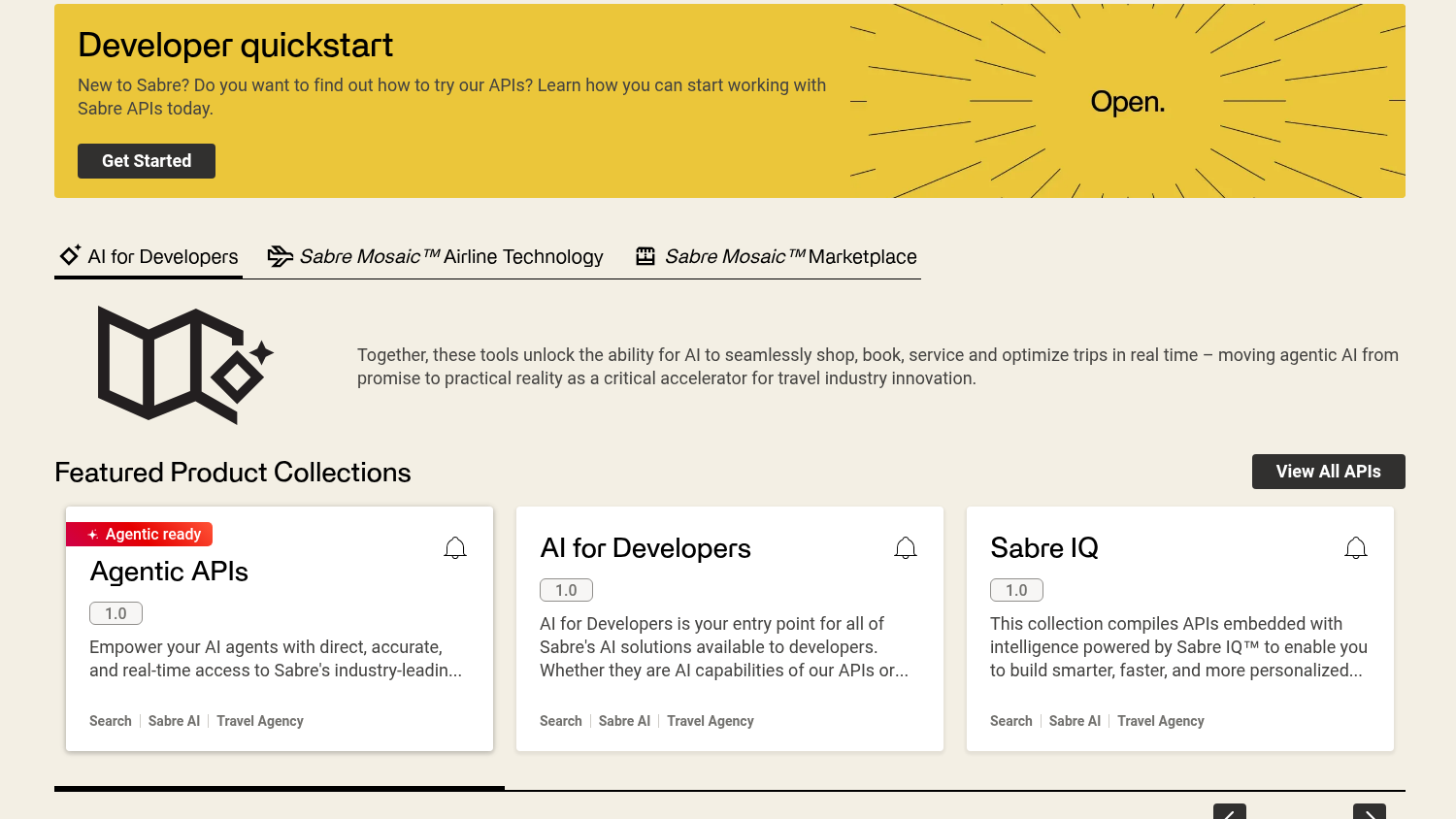Click "This collection compiles APIs" description

(1178, 647)
